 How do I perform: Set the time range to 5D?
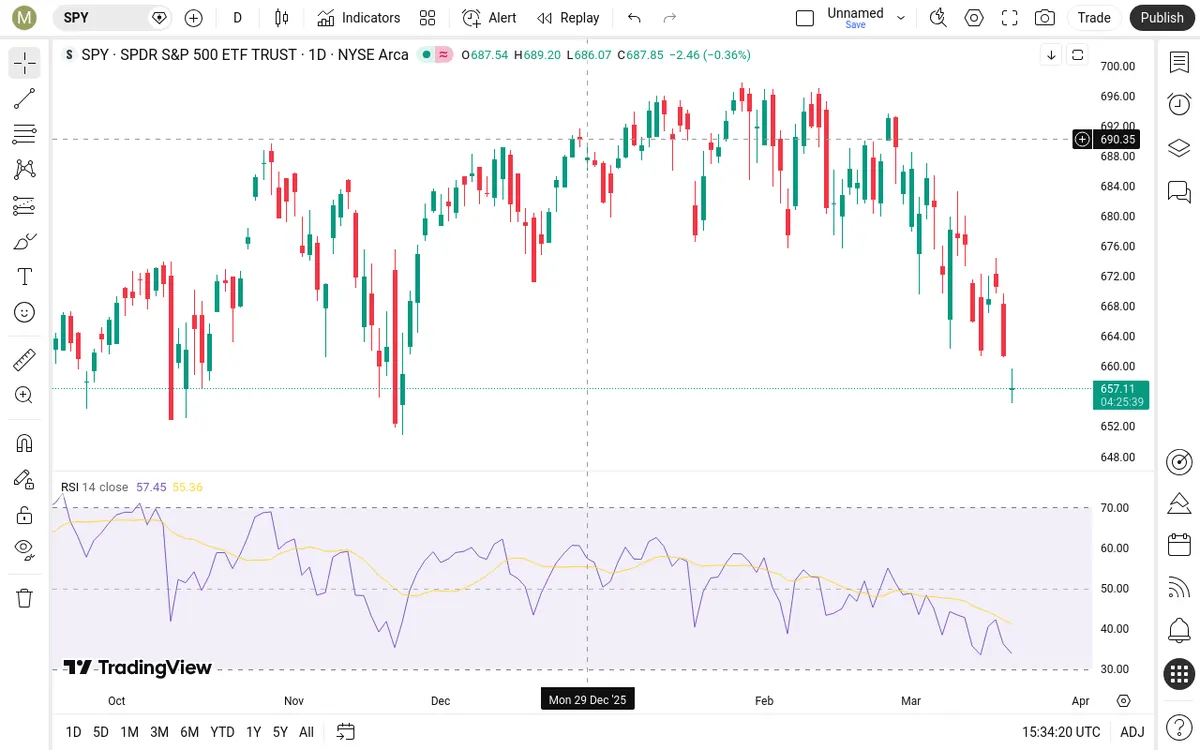tap(101, 732)
